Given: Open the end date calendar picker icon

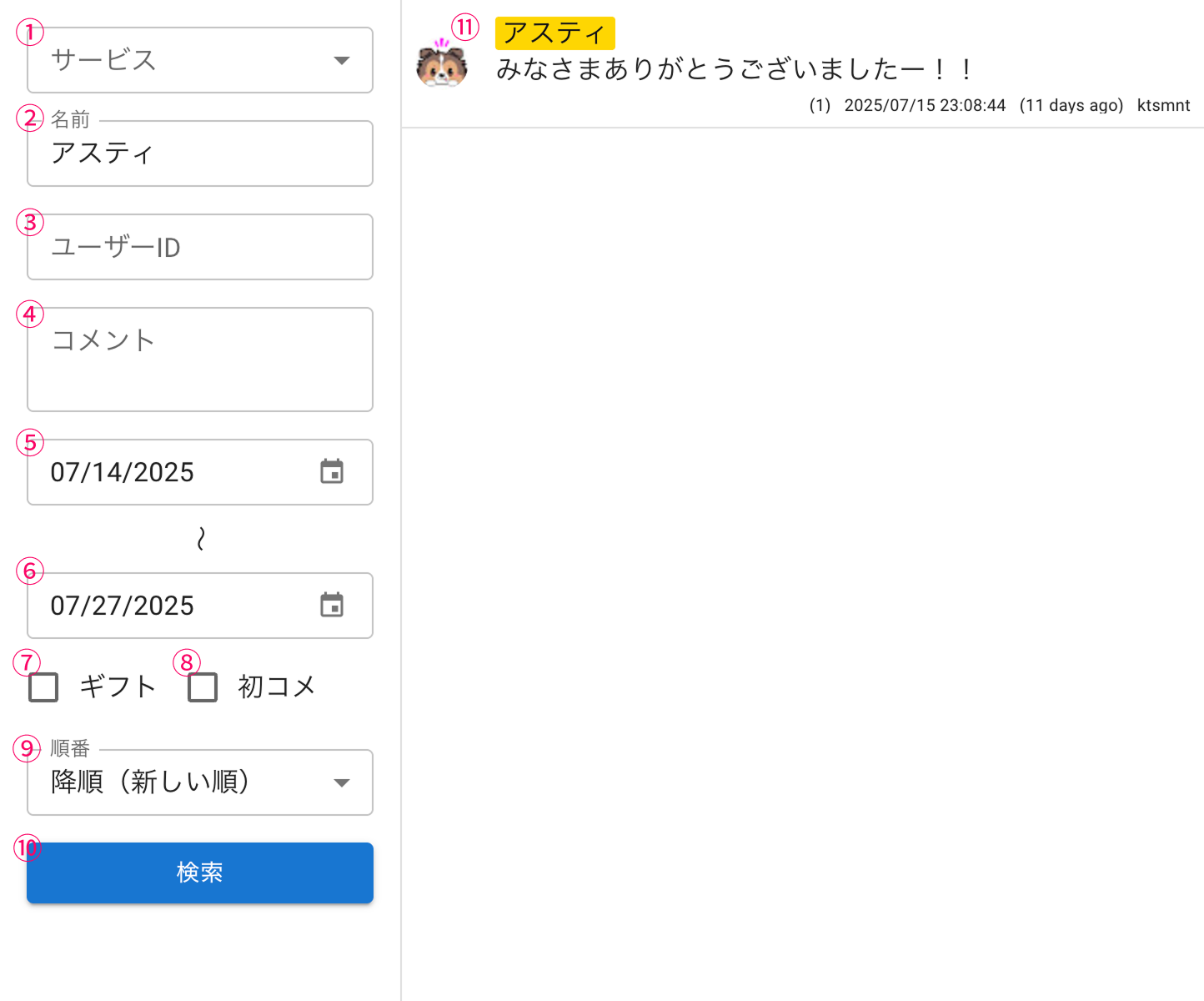Looking at the screenshot, I should coord(332,606).
